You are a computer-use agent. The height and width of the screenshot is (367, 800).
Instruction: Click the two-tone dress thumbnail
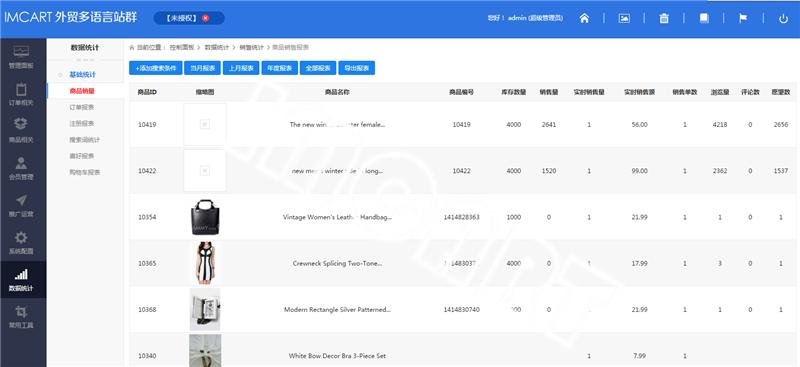205,263
